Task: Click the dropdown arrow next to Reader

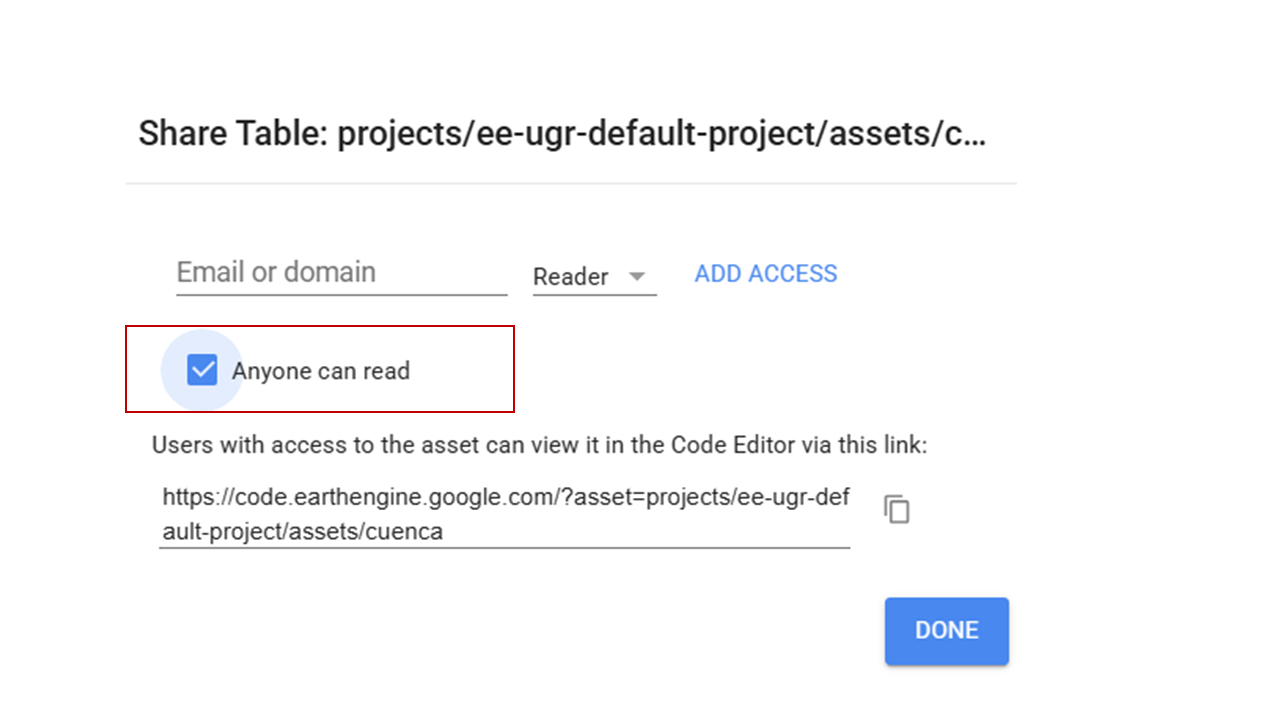Action: [637, 277]
